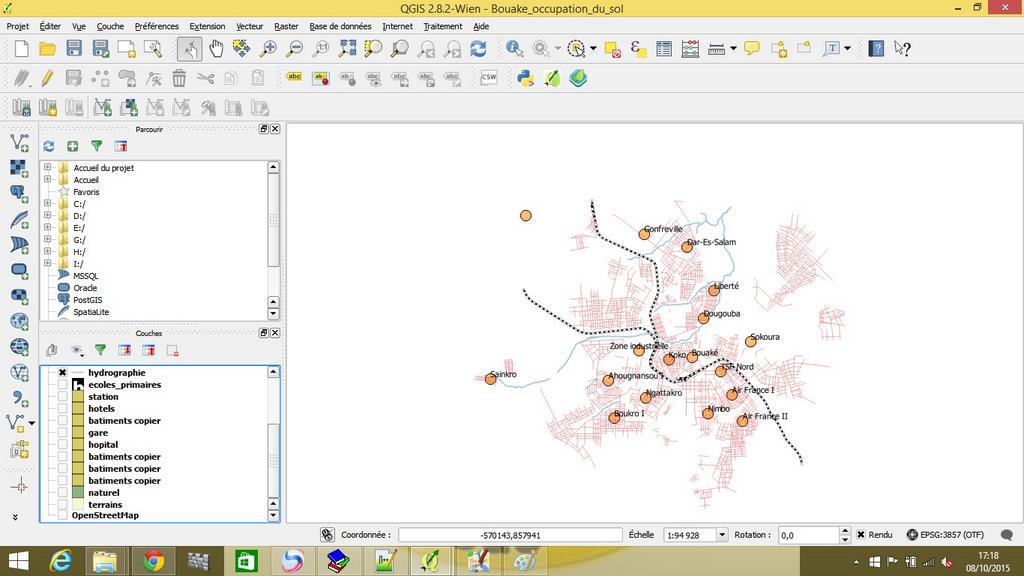Toggle the Rendu render checkbox
1024x576 pixels.
861,534
